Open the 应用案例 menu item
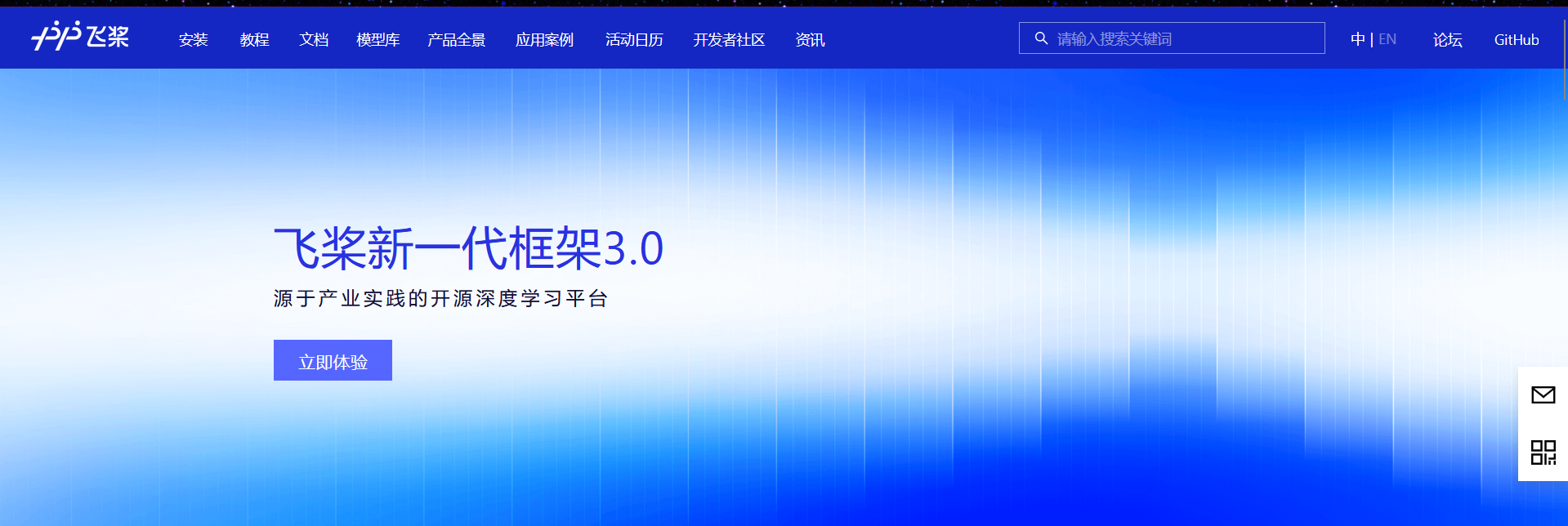Screen dimensions: 1568x526 tap(545, 39)
